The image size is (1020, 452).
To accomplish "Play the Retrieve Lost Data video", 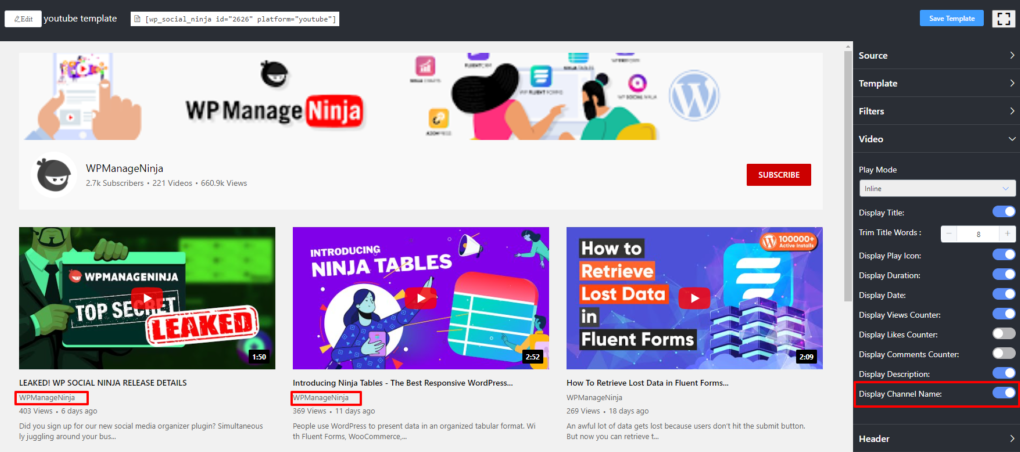I will click(694, 297).
